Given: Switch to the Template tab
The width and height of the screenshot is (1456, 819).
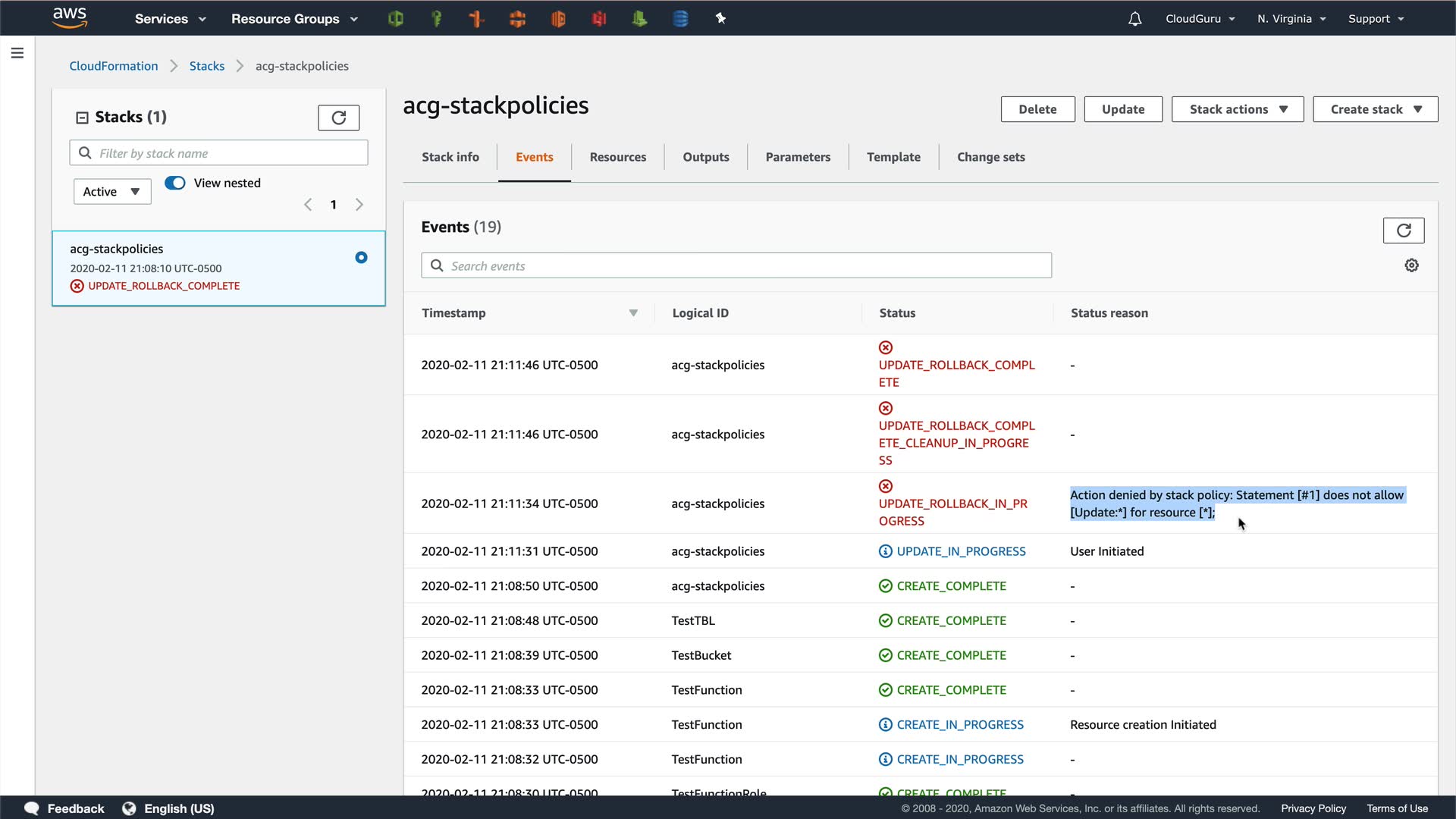Looking at the screenshot, I should click(893, 157).
